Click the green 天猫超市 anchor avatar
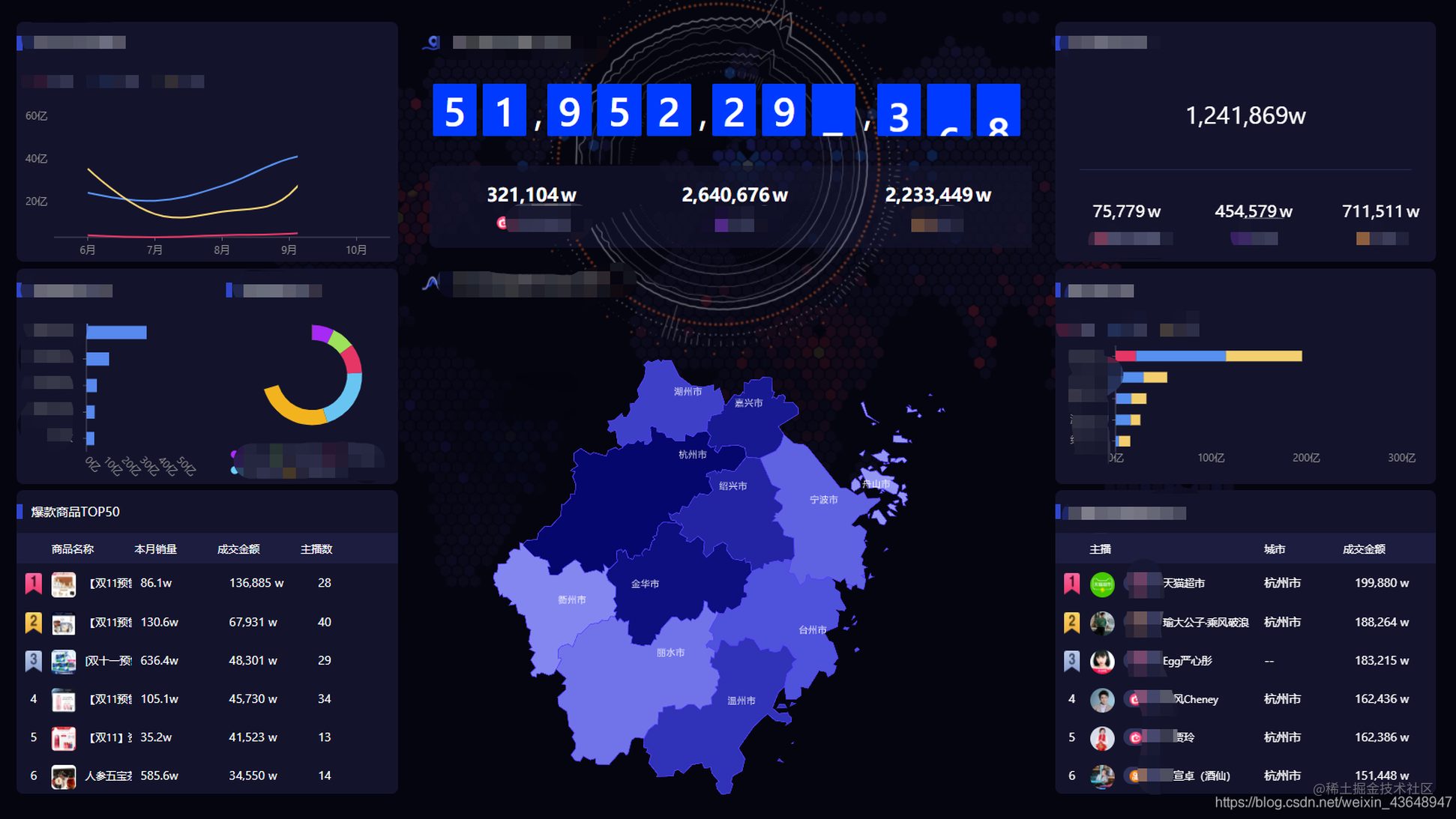Viewport: 1456px width, 819px height. pyautogui.click(x=1102, y=584)
